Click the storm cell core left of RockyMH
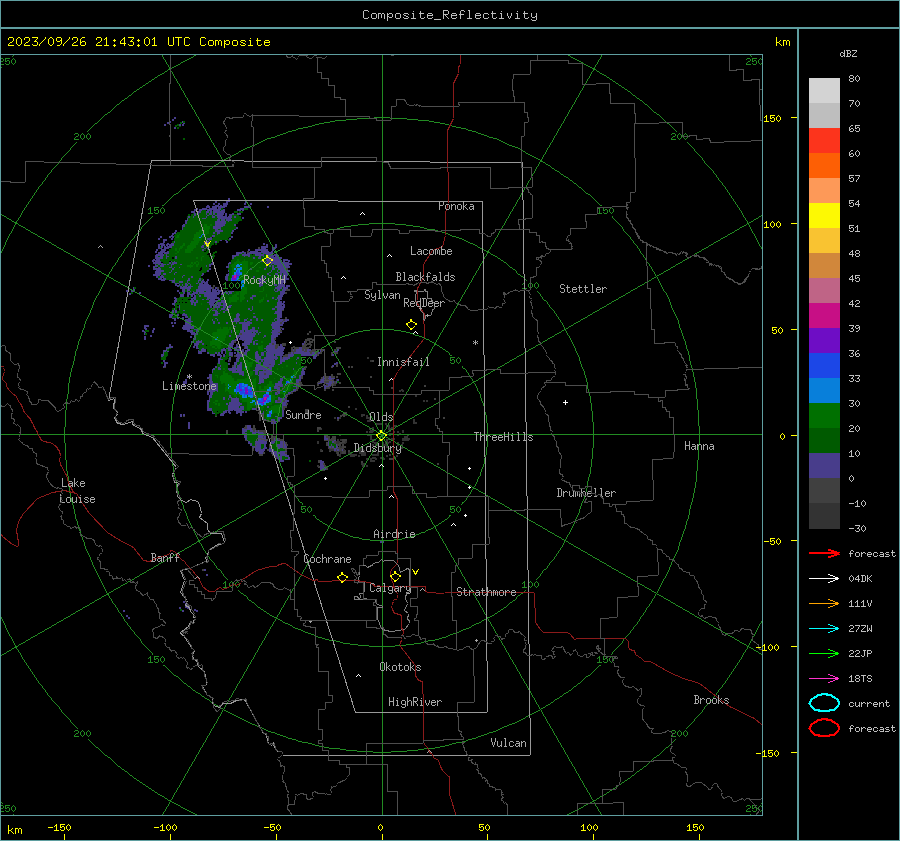900x841 pixels. click(x=236, y=272)
